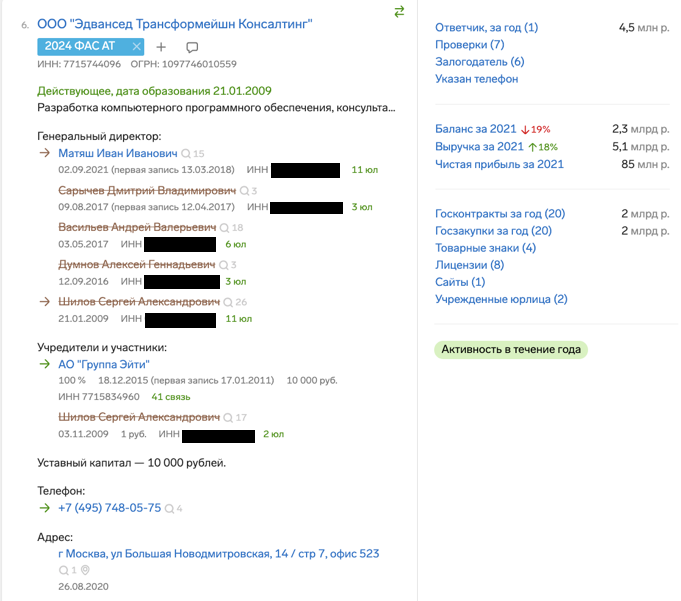
Task: Open Сайты (1) section
Action: coord(460,282)
